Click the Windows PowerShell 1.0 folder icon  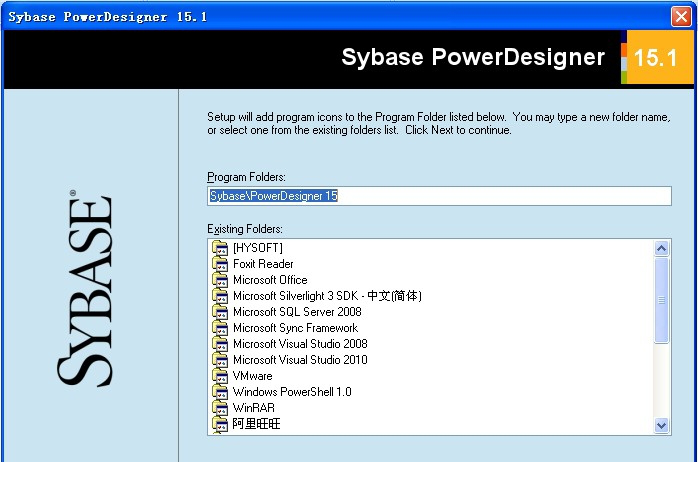point(220,392)
